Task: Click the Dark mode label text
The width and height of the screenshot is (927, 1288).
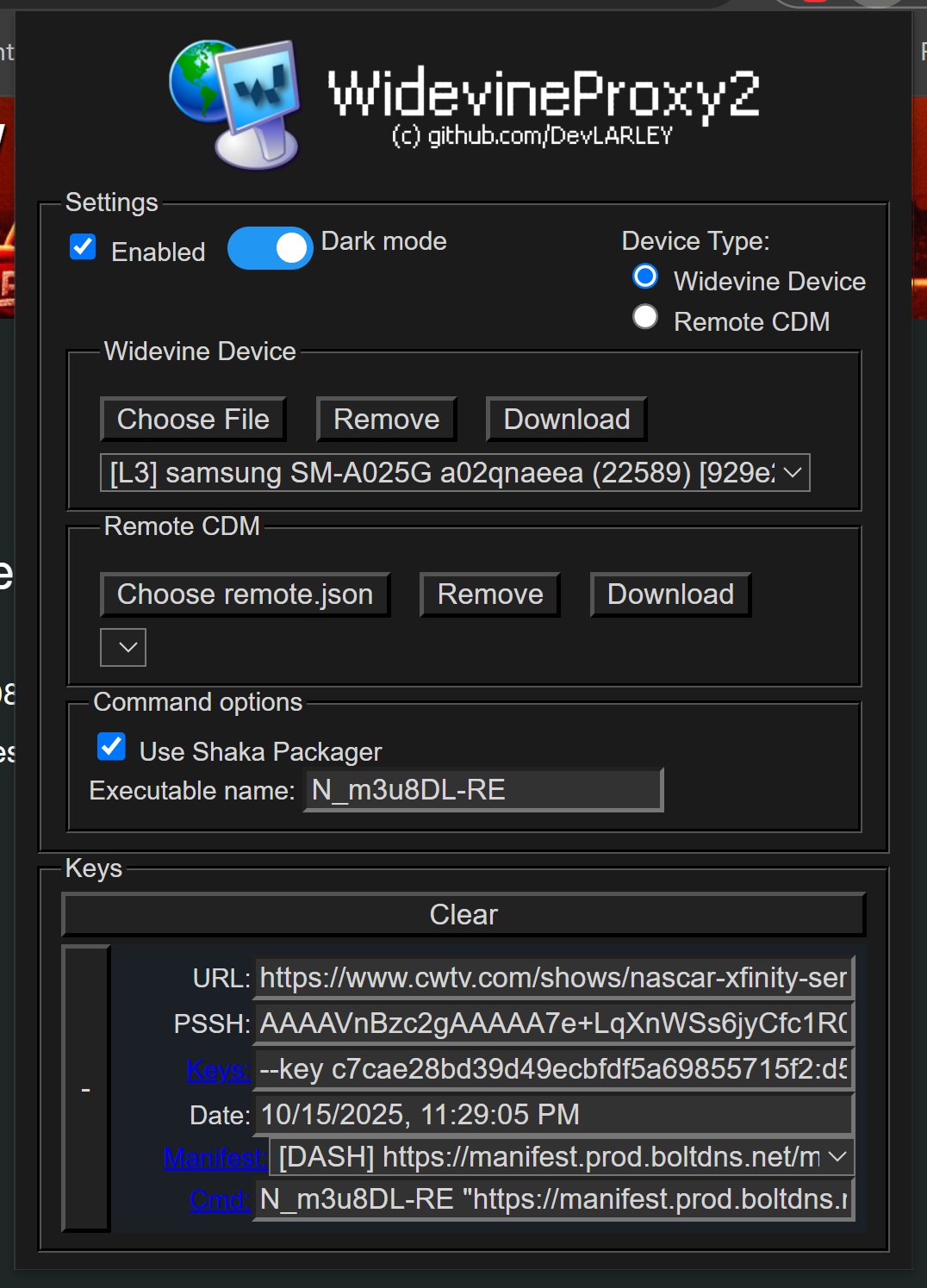Action: click(383, 241)
